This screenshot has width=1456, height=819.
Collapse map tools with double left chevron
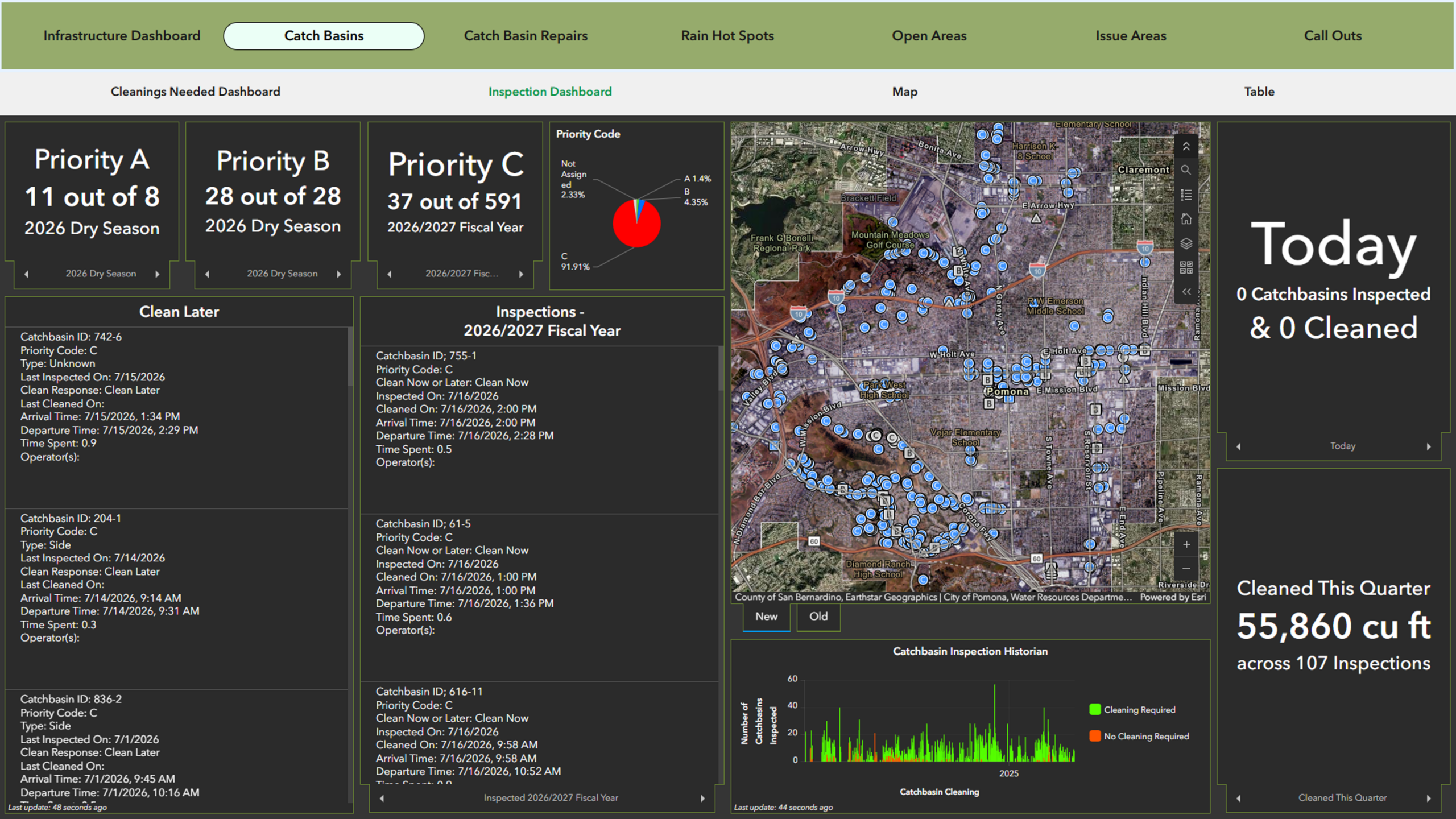1186,292
